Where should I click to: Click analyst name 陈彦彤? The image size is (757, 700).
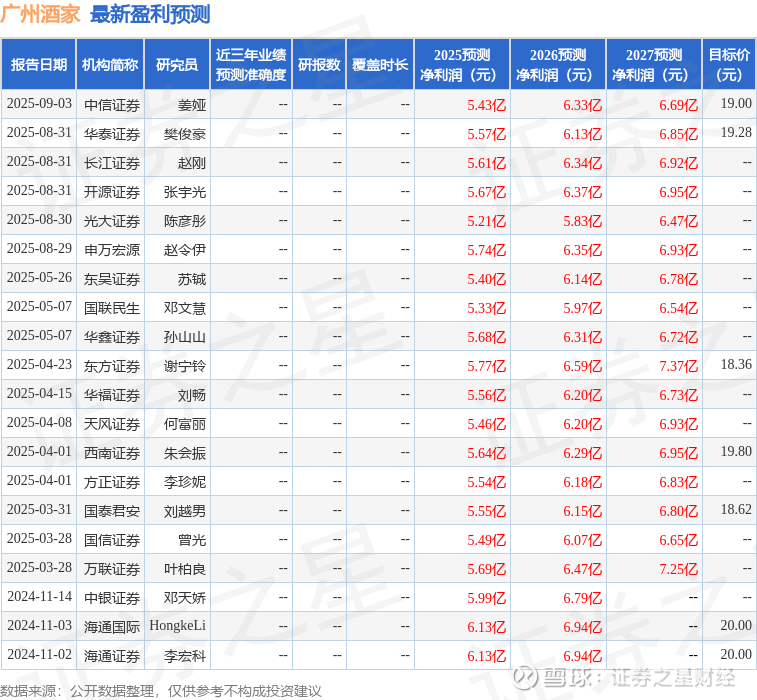(185, 221)
